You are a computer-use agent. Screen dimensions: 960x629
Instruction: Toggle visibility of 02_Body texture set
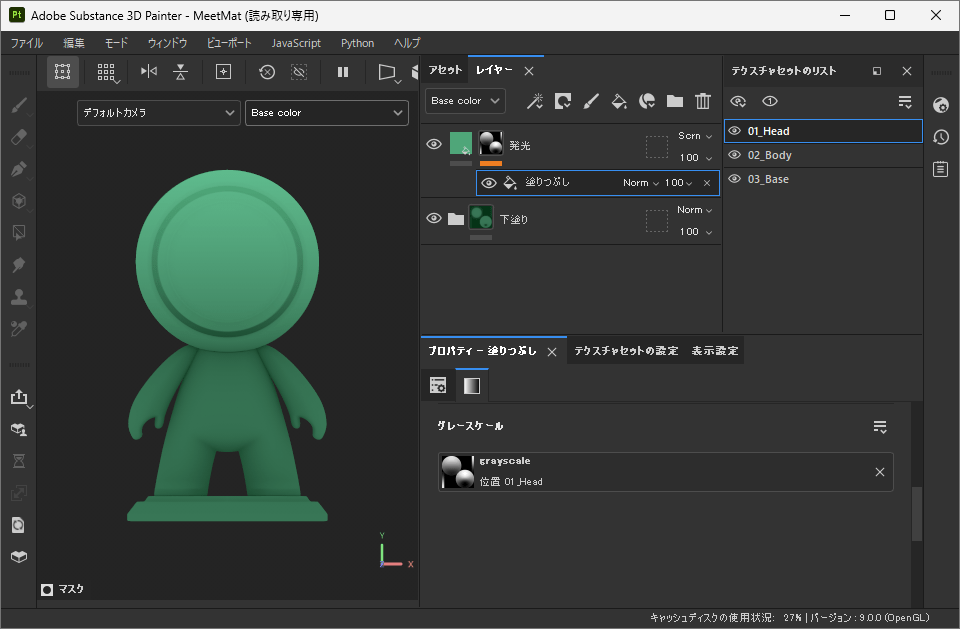tap(735, 155)
